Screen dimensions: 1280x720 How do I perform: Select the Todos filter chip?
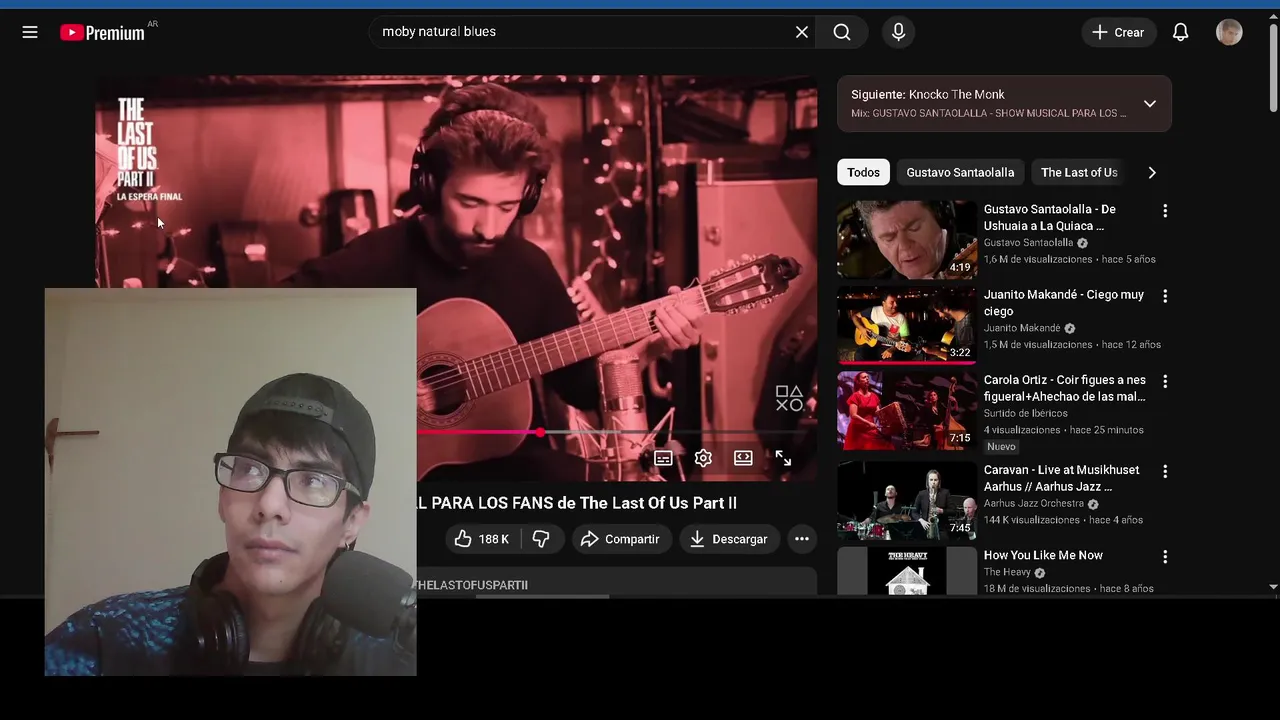click(863, 172)
